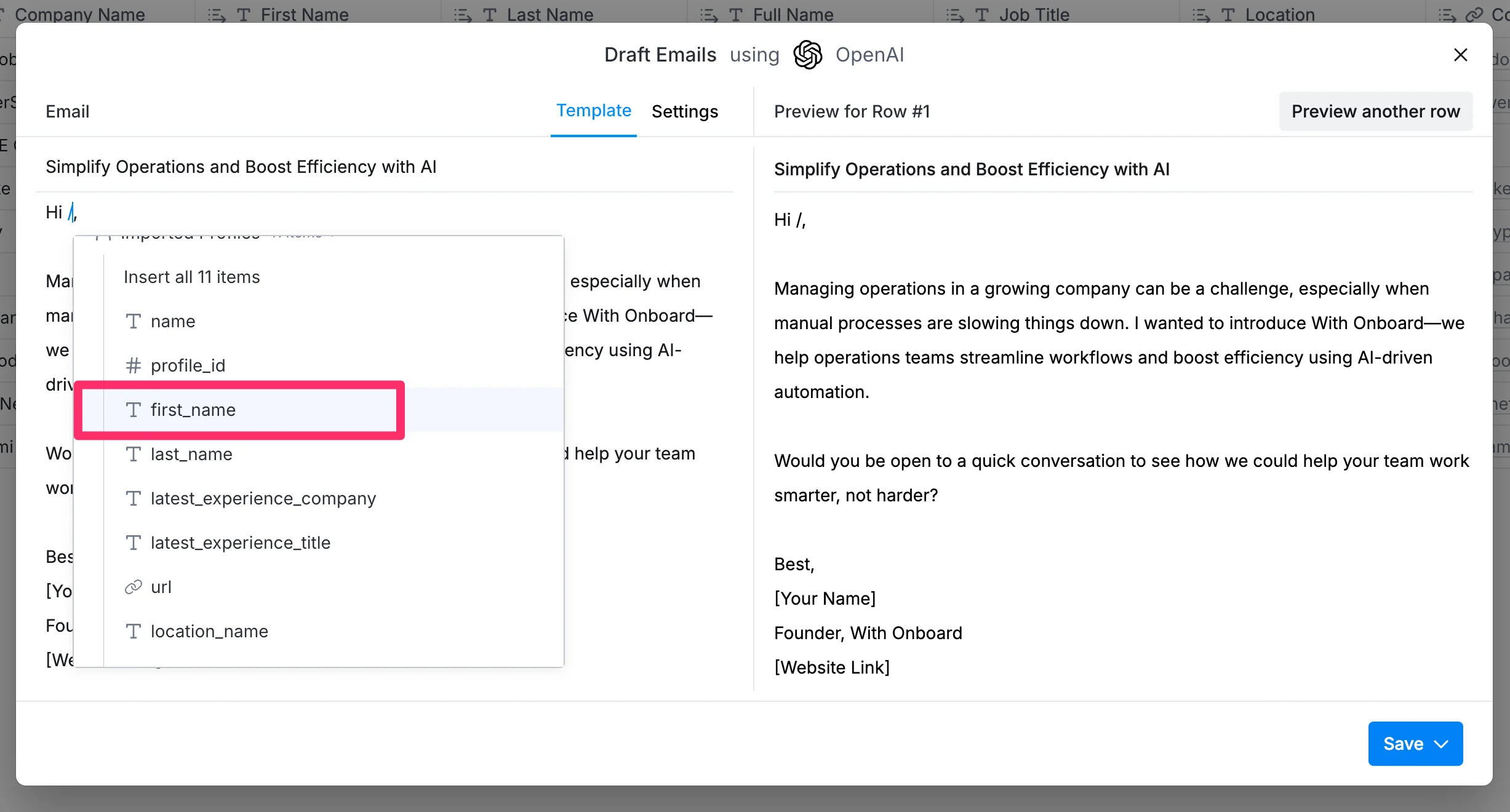
Task: Click text icon beside last_name
Action: (x=133, y=454)
